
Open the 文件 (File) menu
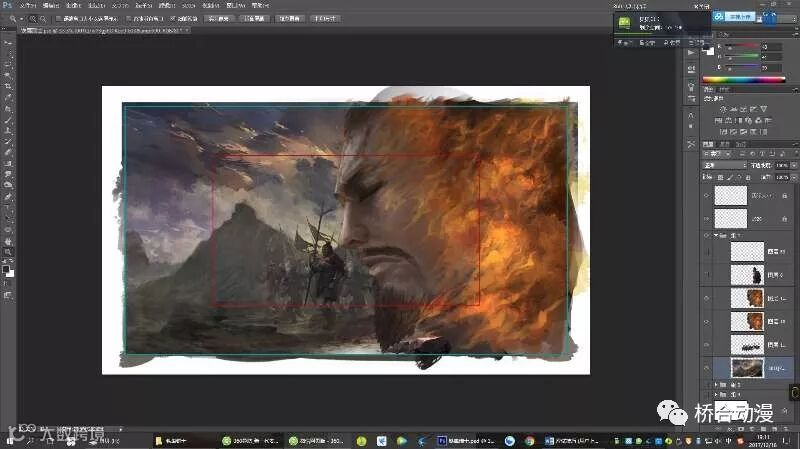(x=28, y=6)
